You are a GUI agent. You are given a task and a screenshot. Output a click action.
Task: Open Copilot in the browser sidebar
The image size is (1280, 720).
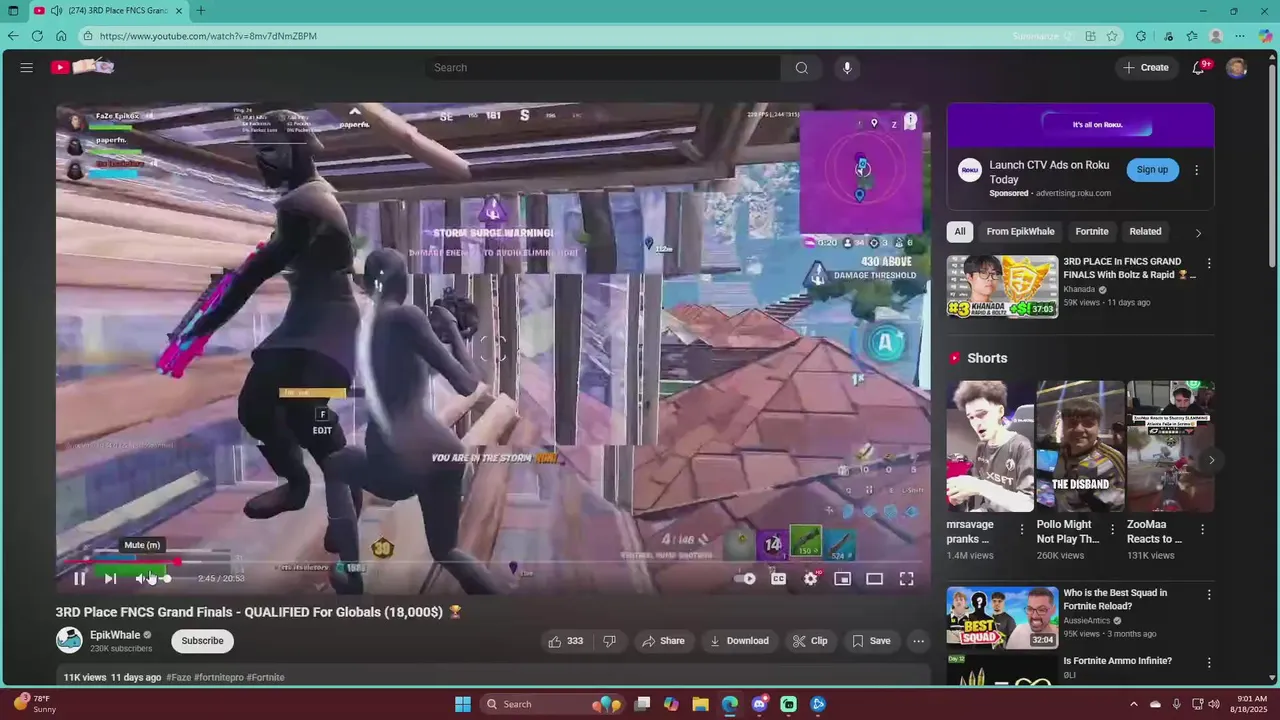(x=1265, y=36)
